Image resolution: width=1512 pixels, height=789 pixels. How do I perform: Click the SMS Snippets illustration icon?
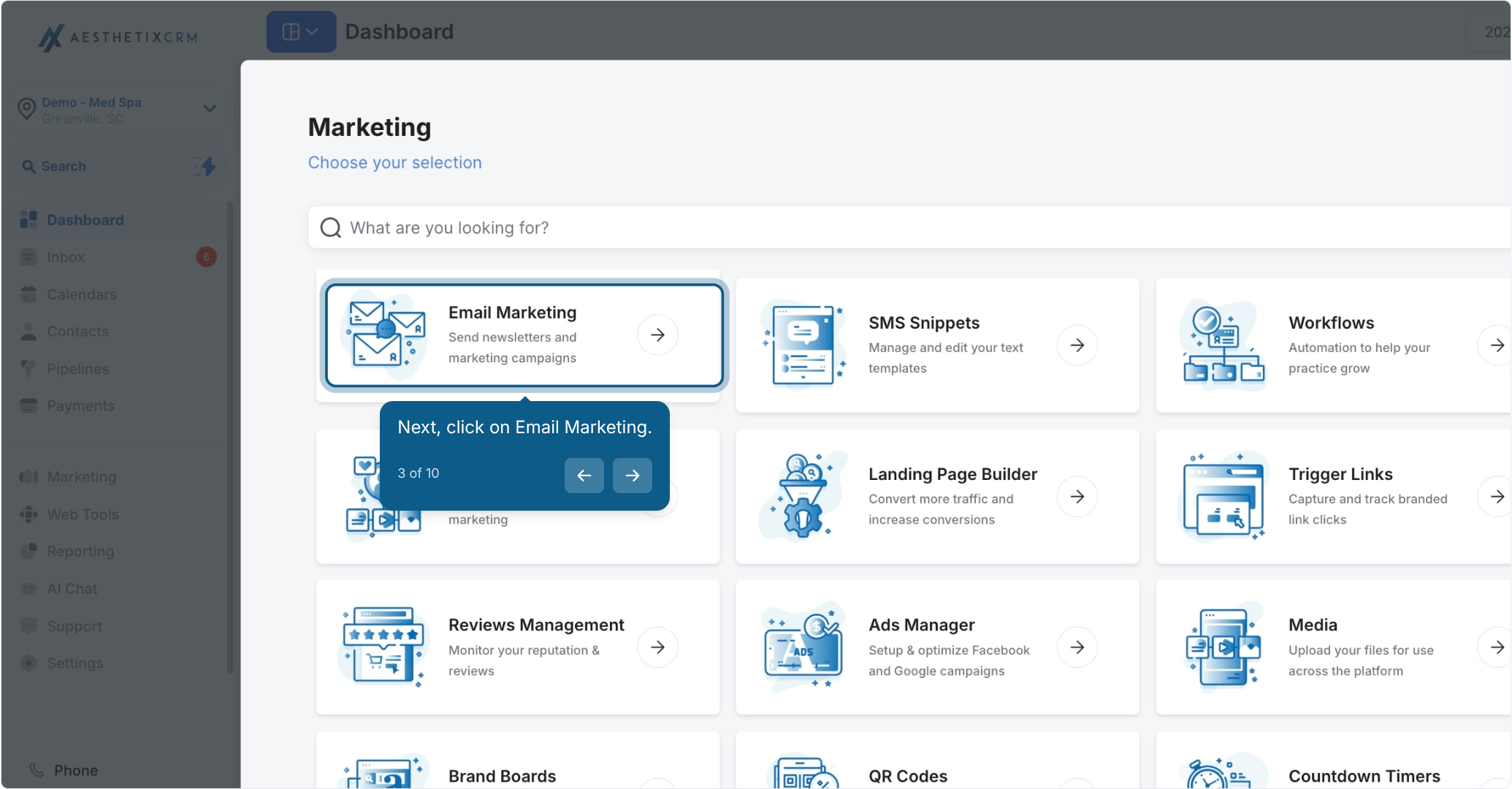pyautogui.click(x=803, y=345)
